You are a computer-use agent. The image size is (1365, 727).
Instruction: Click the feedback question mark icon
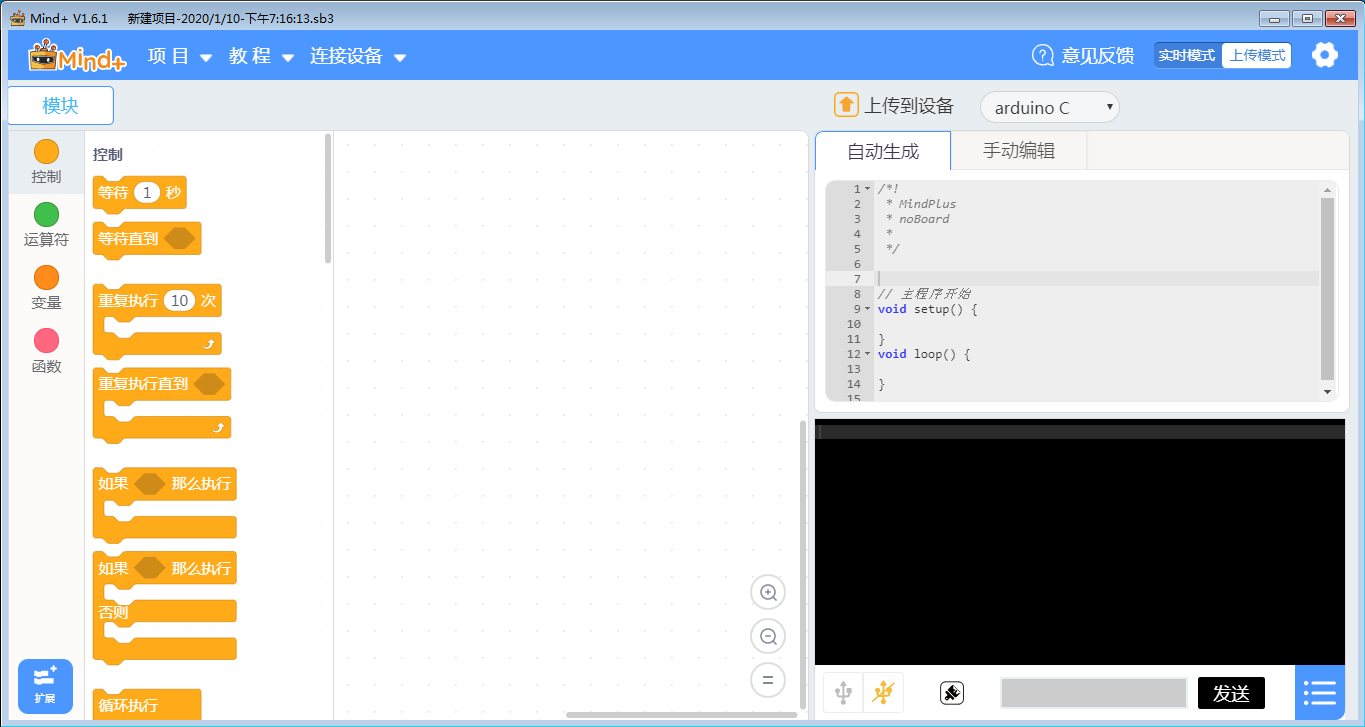pyautogui.click(x=1043, y=55)
